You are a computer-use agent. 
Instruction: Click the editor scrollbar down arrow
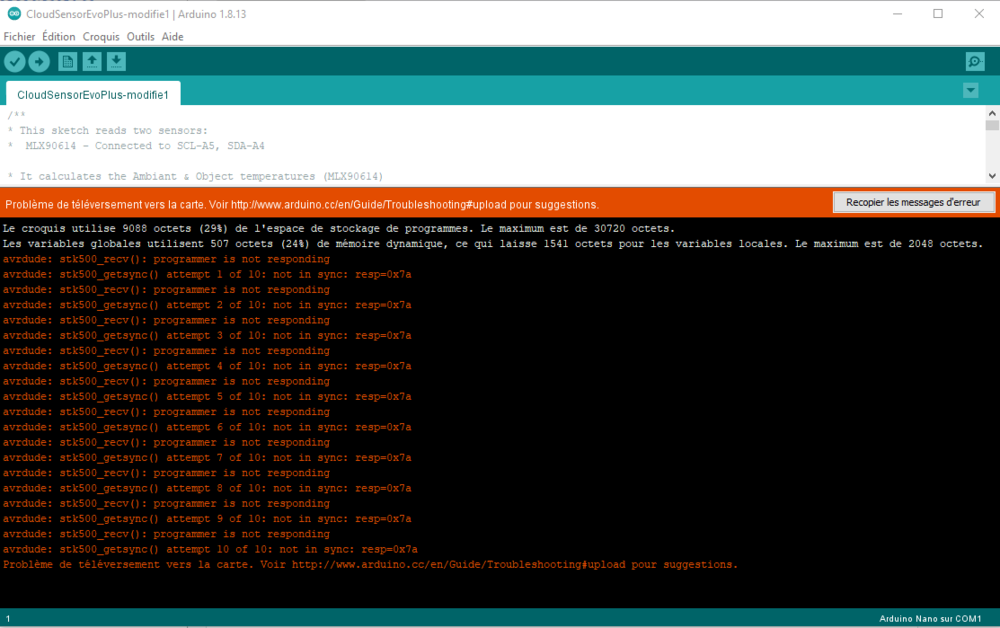pyautogui.click(x=992, y=176)
